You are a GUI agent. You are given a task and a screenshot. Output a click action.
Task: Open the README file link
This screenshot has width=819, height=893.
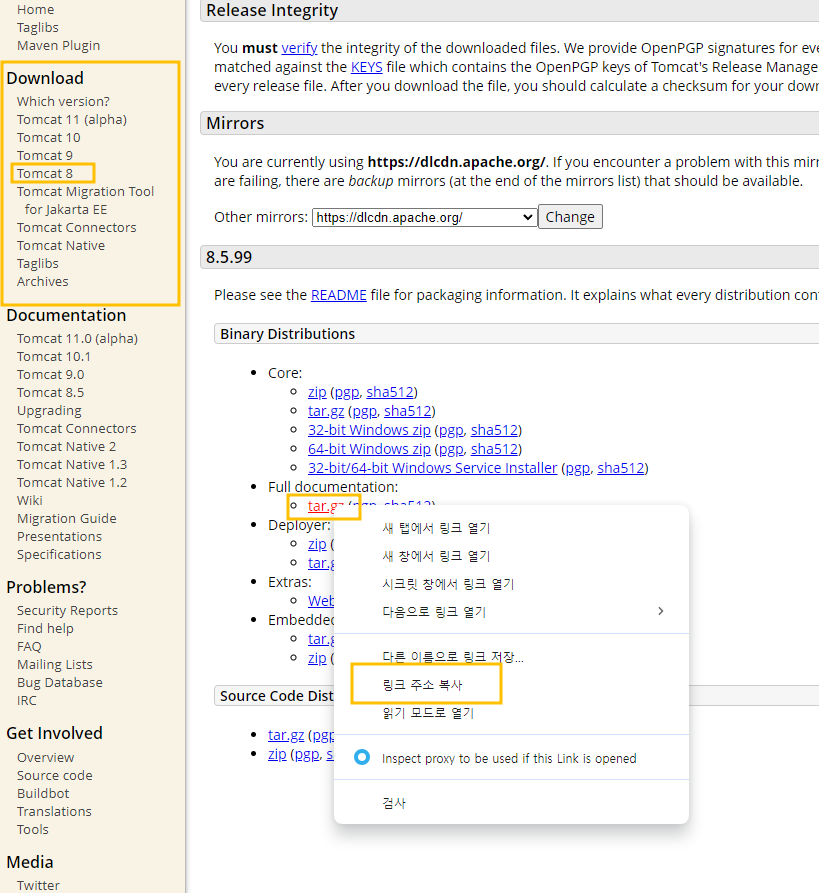338,295
